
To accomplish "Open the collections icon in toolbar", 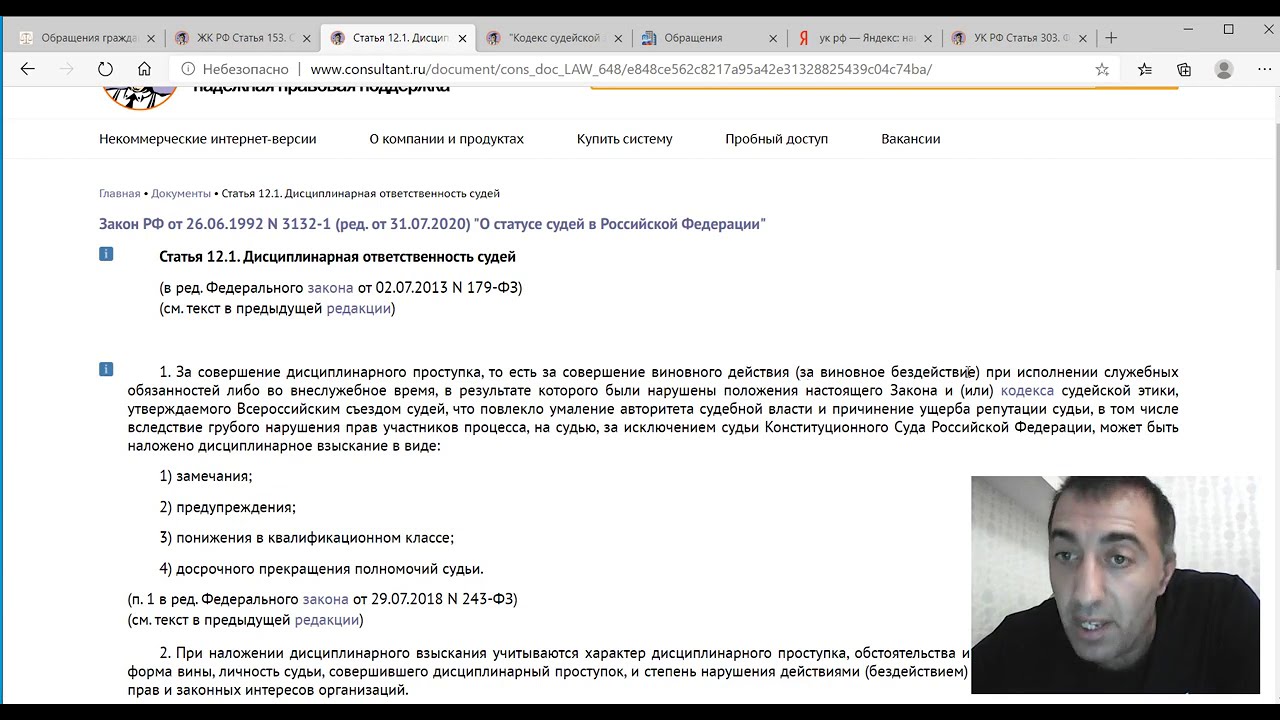I will pyautogui.click(x=1184, y=69).
